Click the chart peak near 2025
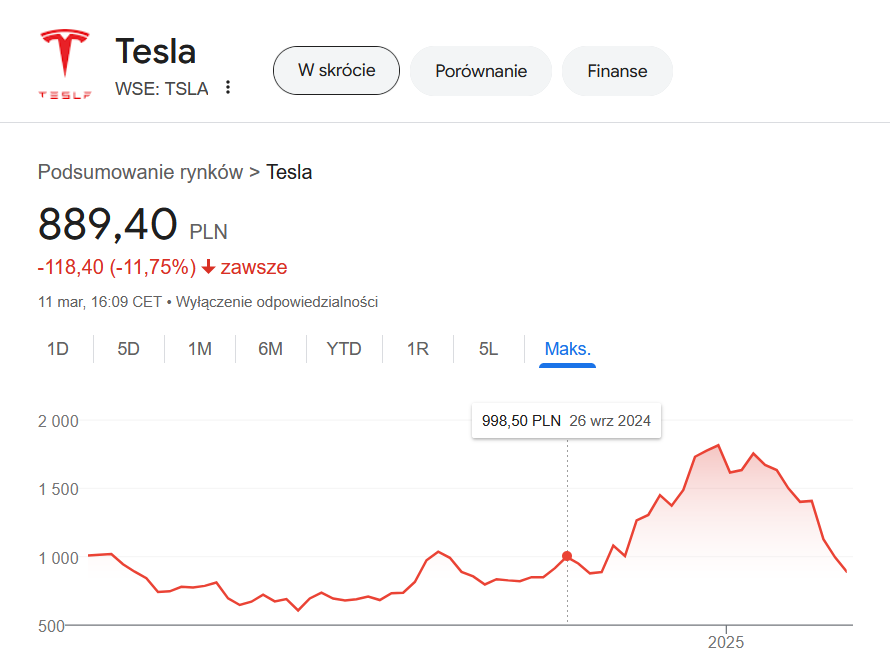This screenshot has width=890, height=658. pos(718,446)
